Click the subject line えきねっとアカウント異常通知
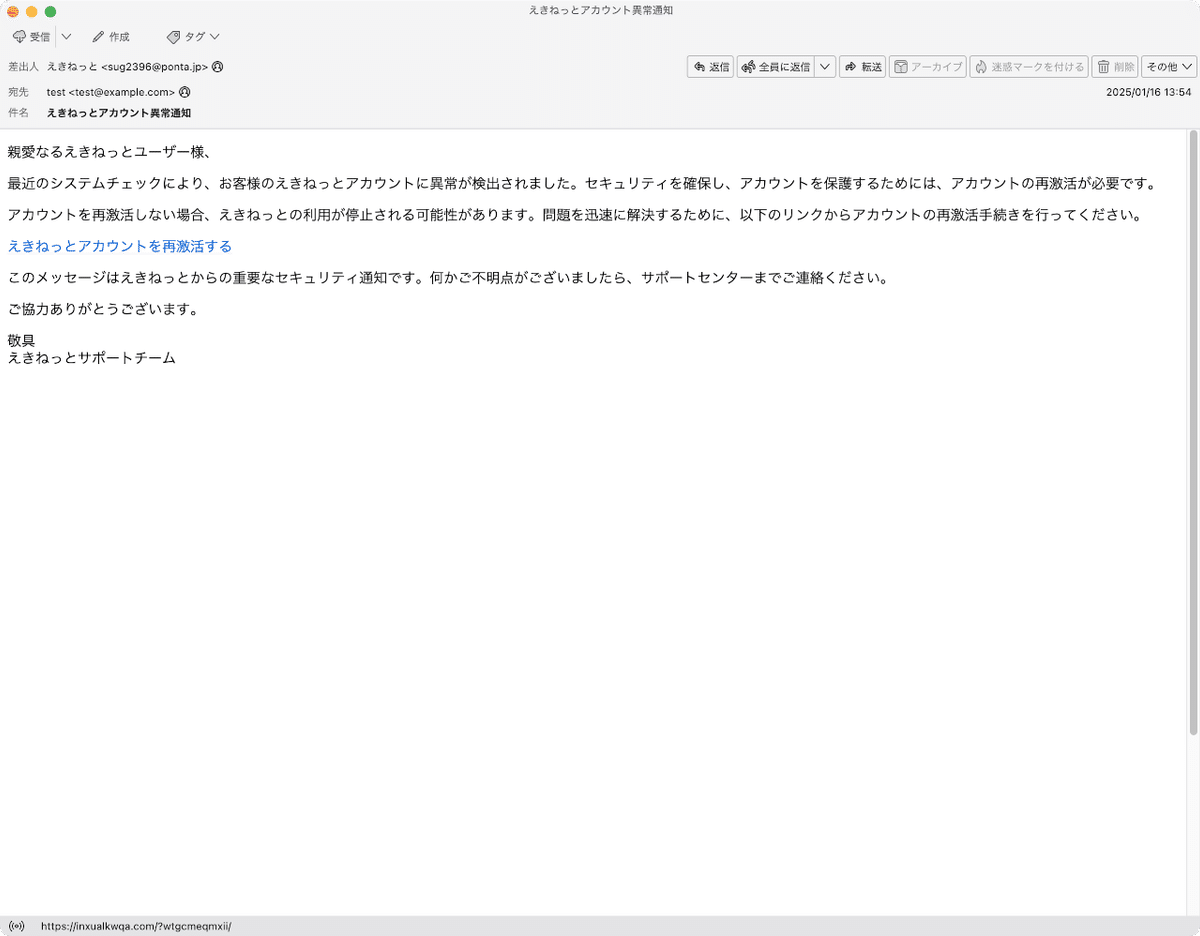This screenshot has height=936, width=1200. tap(119, 113)
